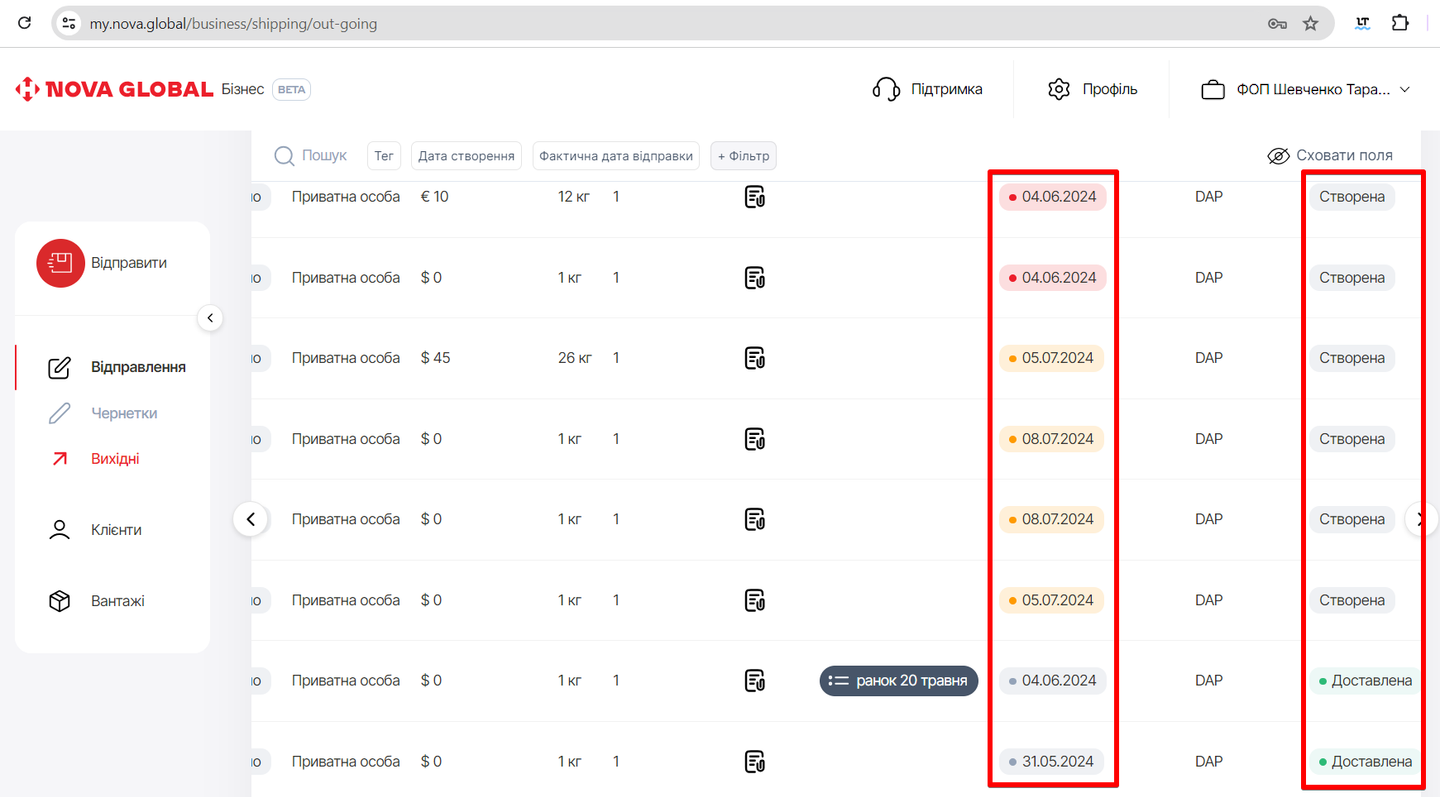Click the ранок 20 травня tag

[x=899, y=681]
